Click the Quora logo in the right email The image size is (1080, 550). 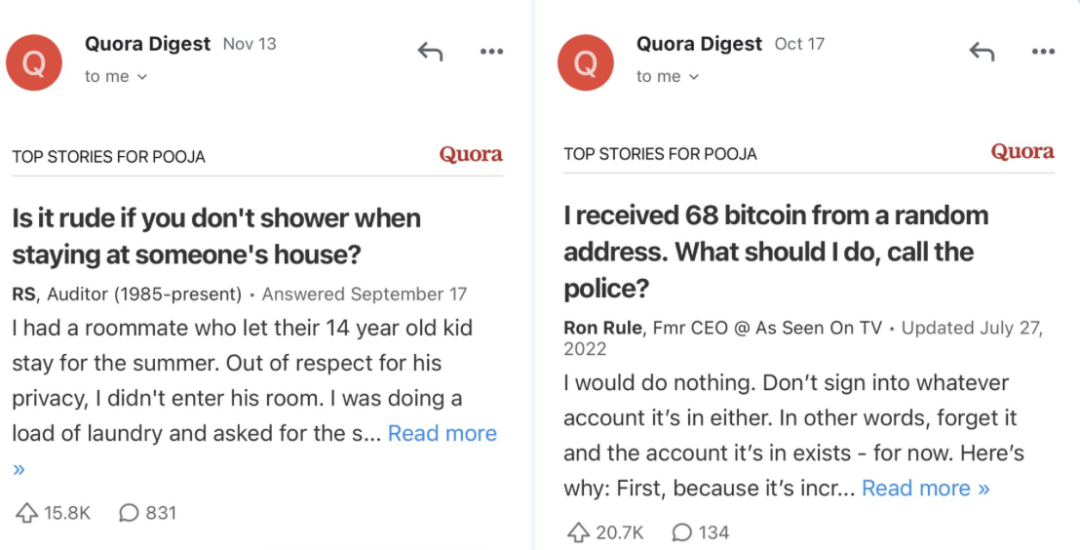click(x=1022, y=152)
